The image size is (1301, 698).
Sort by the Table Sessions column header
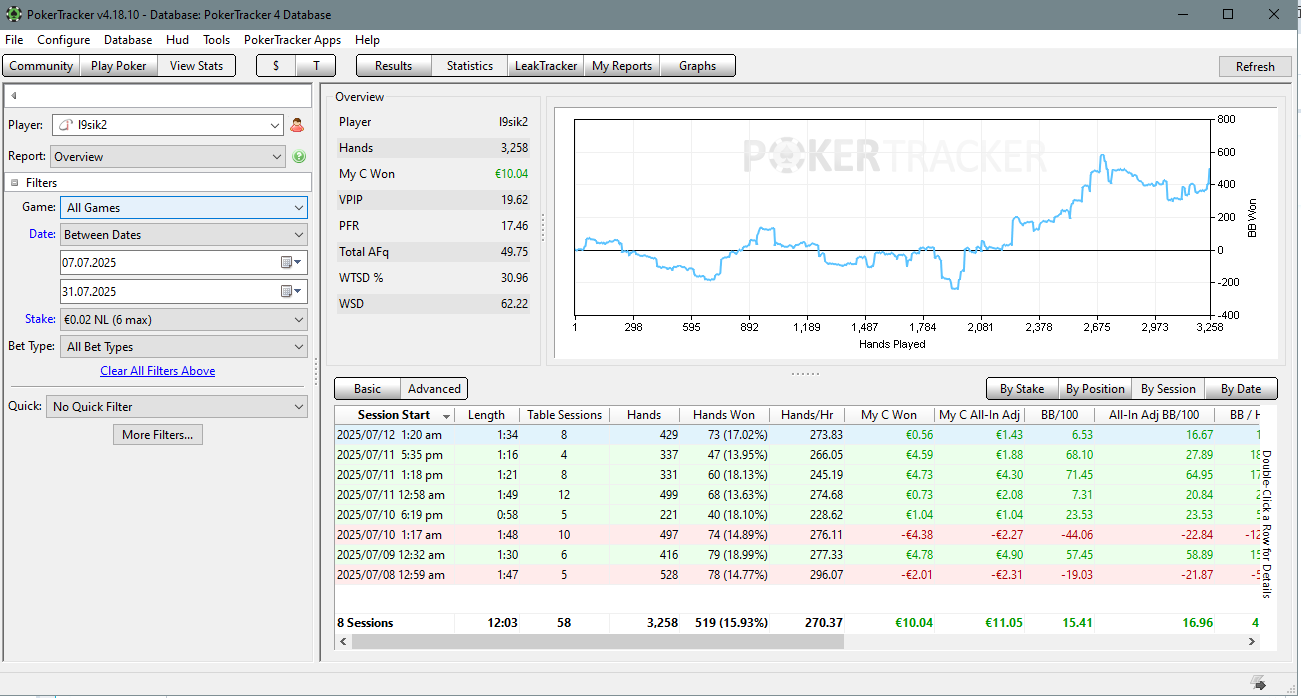[565, 415]
